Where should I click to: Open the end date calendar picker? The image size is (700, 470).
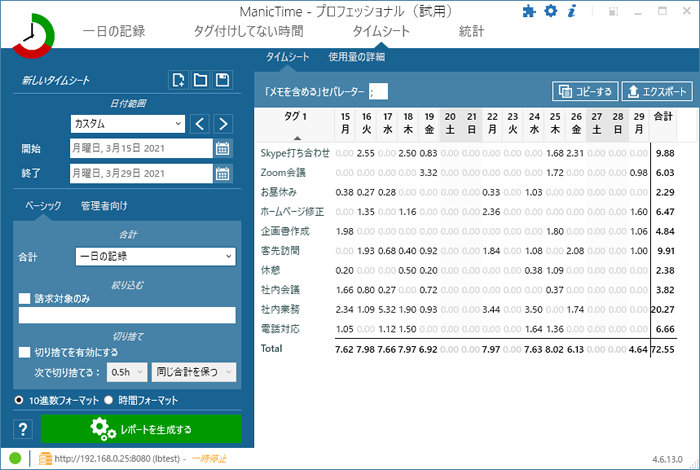click(222, 174)
